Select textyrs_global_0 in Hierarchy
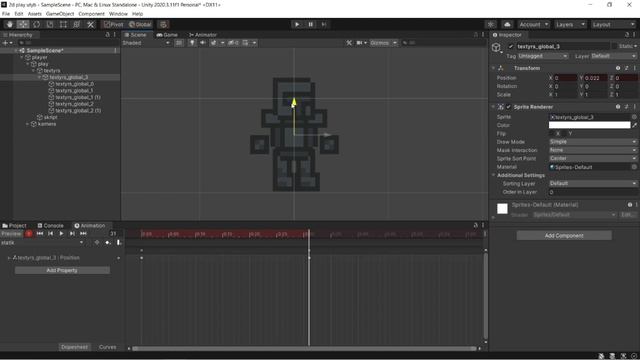Image resolution: width=640 pixels, height=360 pixels. click(74, 84)
